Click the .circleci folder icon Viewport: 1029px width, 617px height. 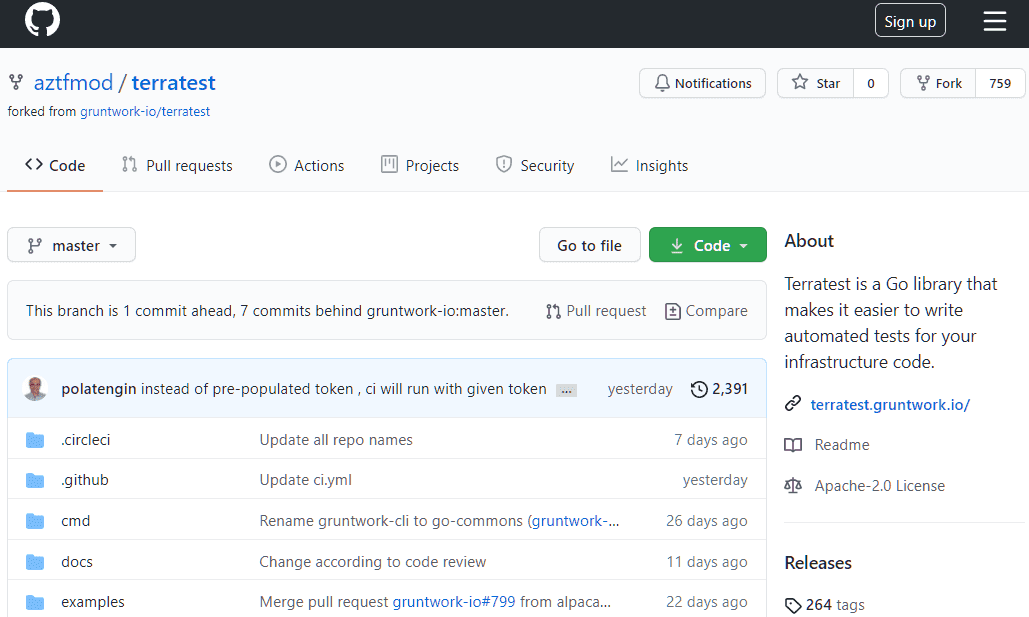click(35, 440)
